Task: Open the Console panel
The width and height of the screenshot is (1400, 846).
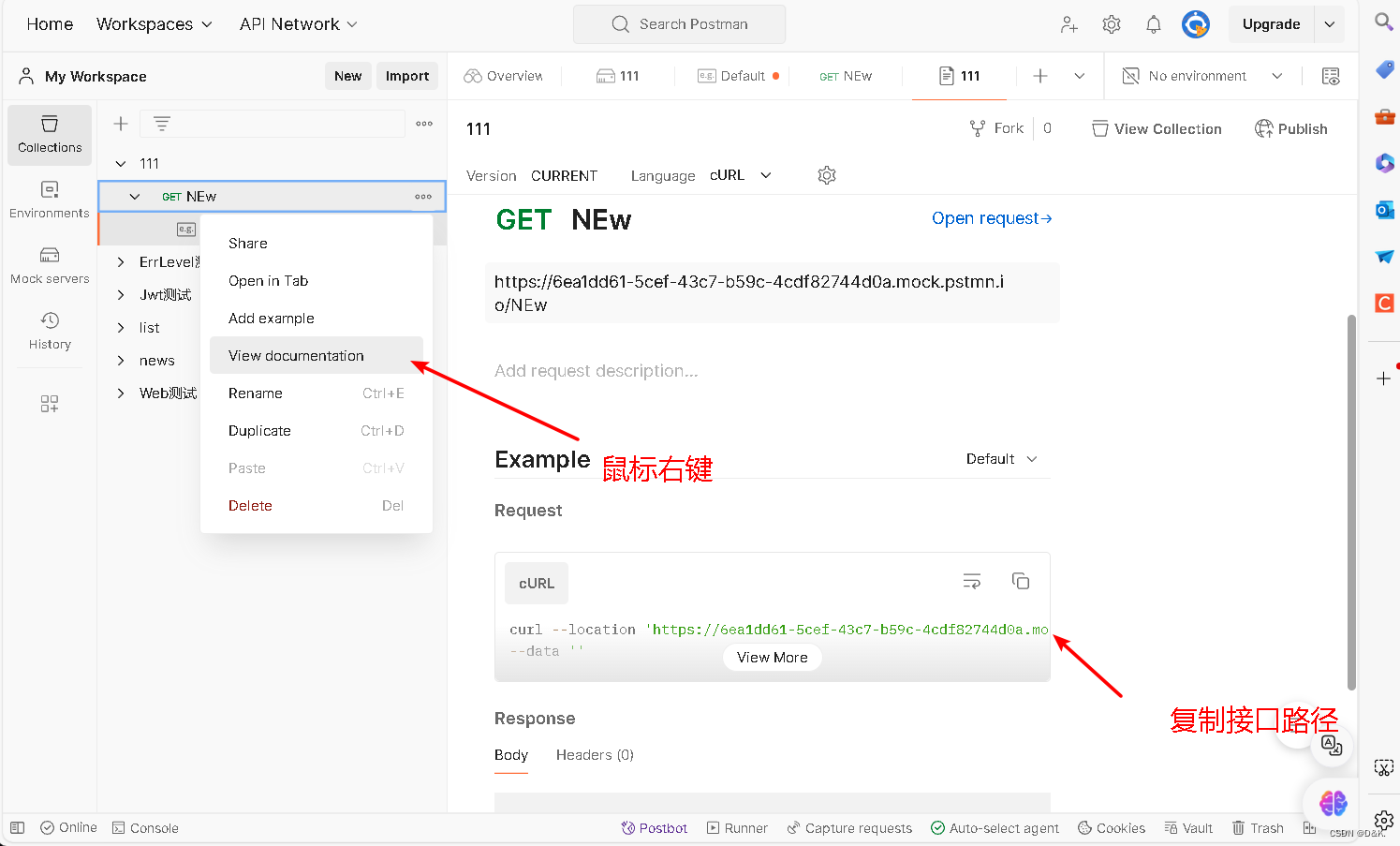Action: [145, 828]
